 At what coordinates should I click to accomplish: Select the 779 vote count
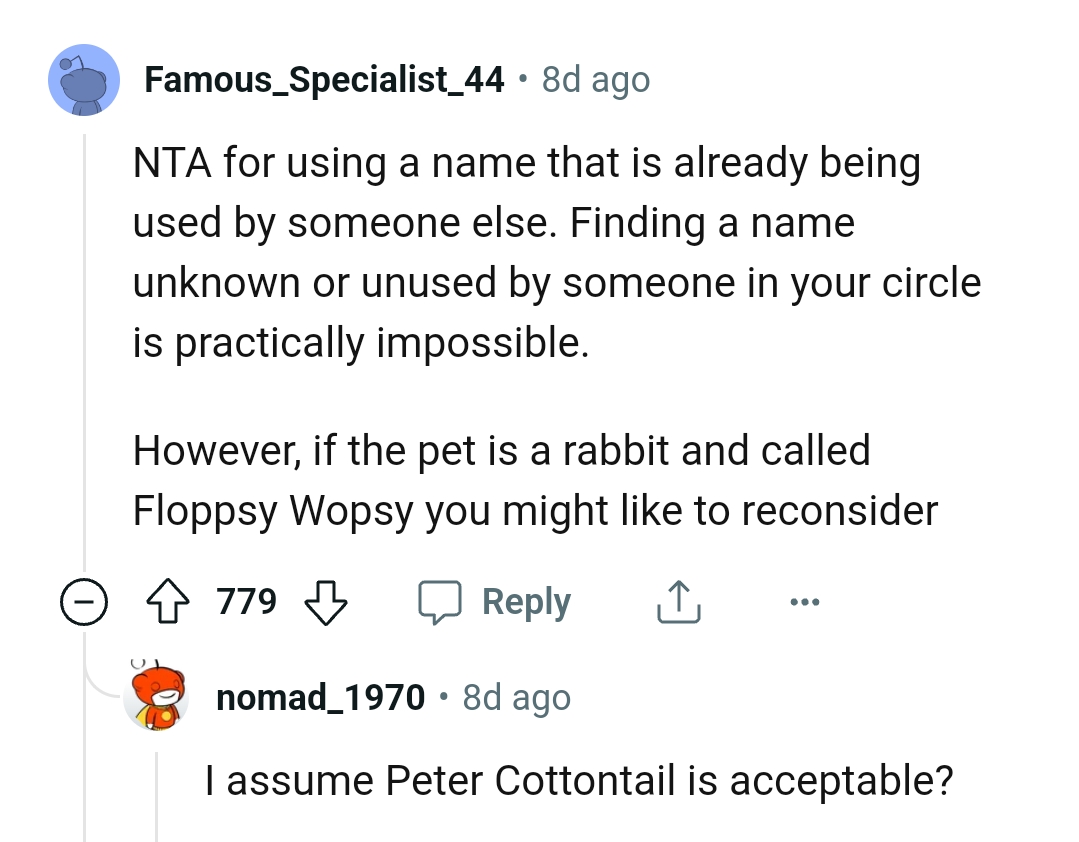[x=247, y=601]
